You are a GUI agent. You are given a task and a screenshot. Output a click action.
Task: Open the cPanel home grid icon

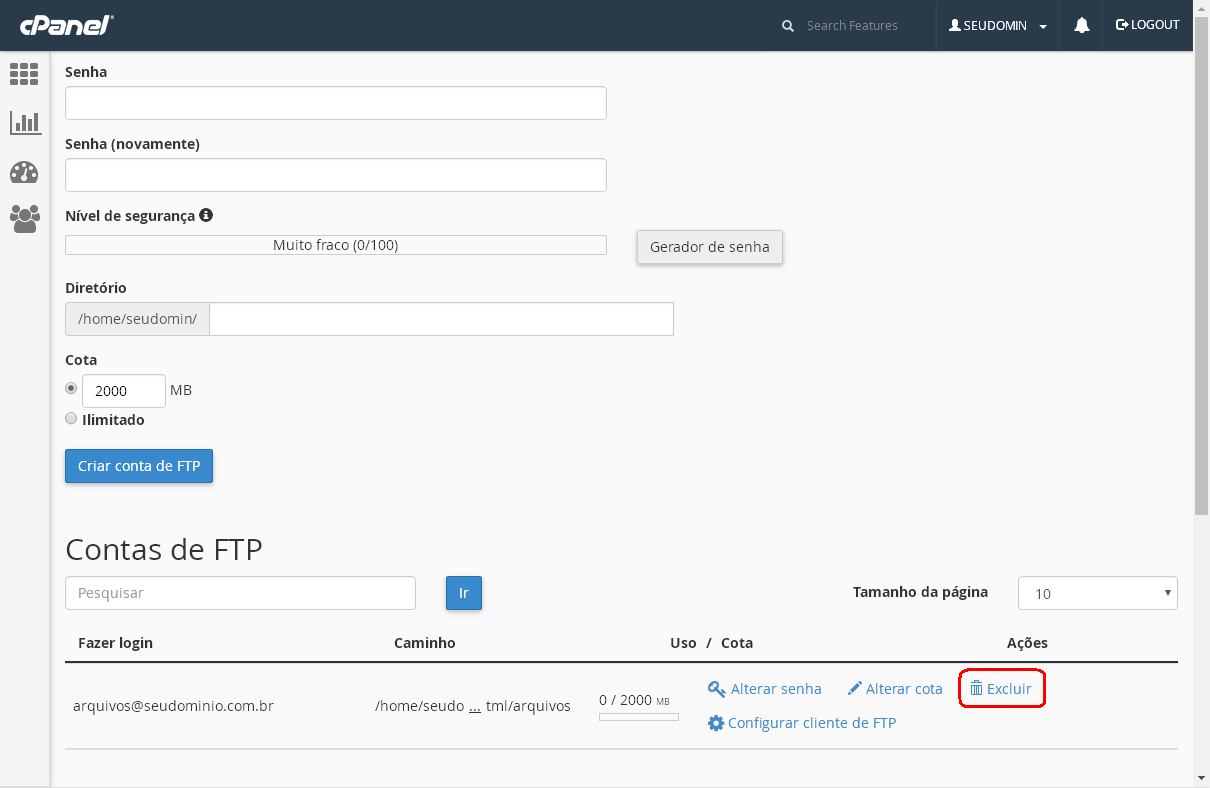[24, 73]
